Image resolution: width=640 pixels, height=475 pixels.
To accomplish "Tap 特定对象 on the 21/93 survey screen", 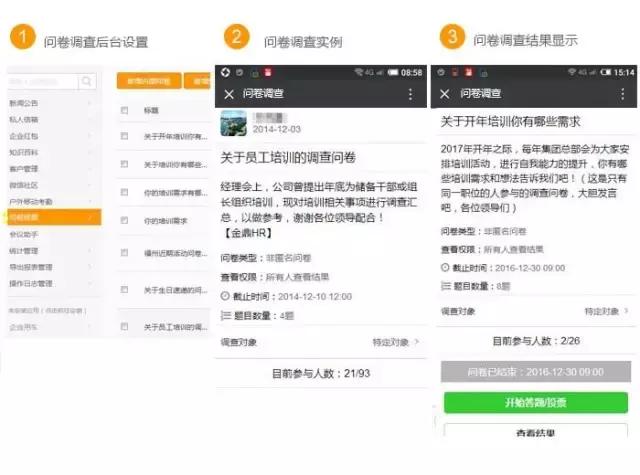I will pos(391,342).
